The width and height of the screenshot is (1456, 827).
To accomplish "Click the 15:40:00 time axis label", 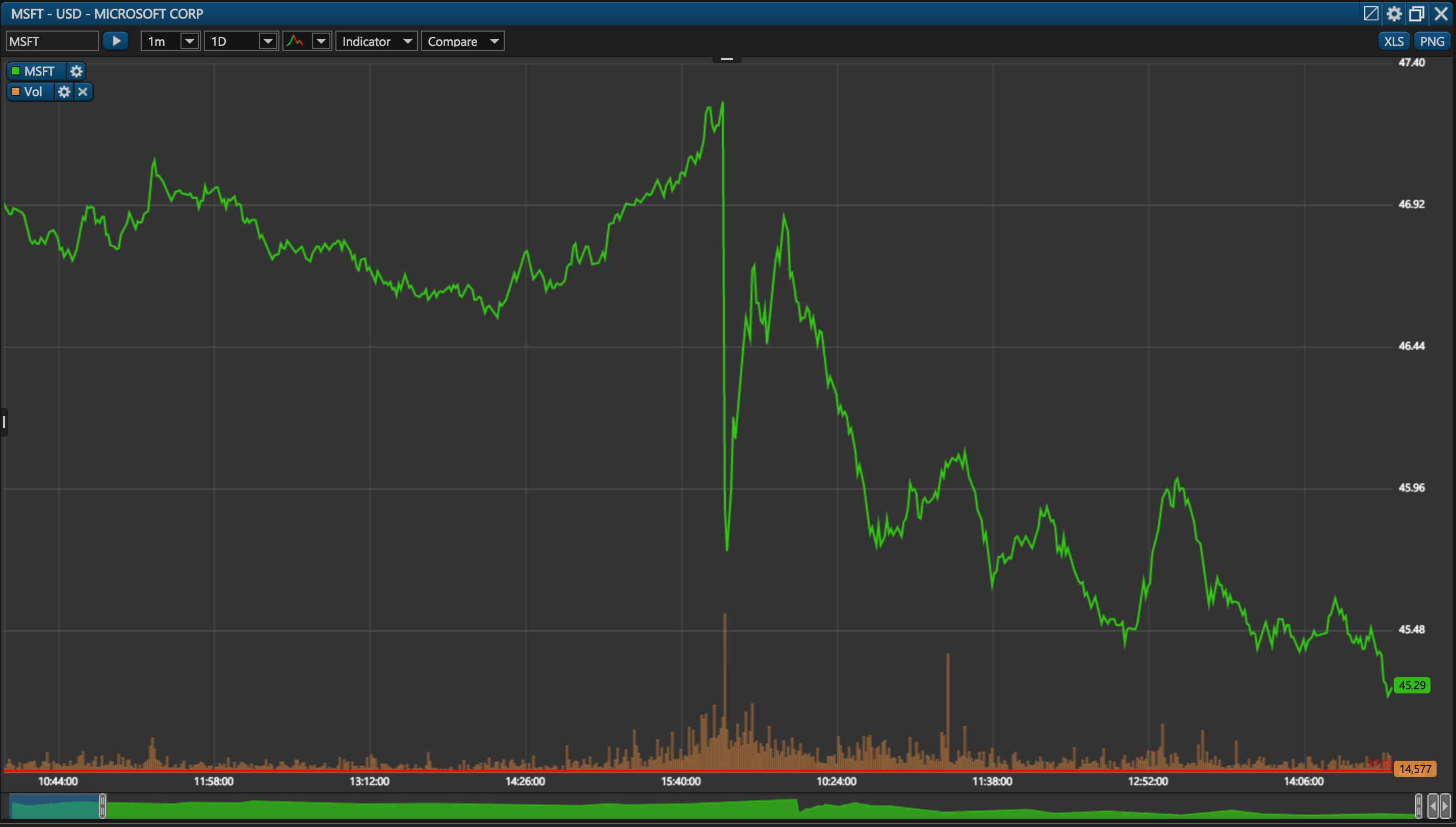I will 680,782.
